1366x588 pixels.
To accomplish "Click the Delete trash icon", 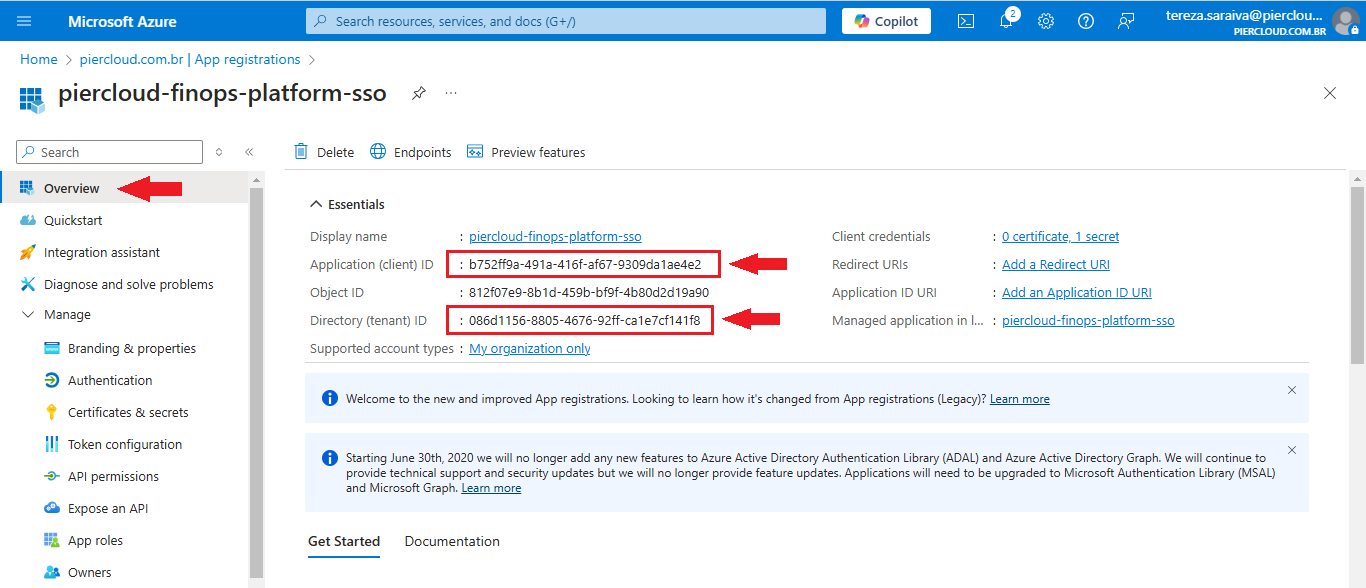I will [301, 152].
